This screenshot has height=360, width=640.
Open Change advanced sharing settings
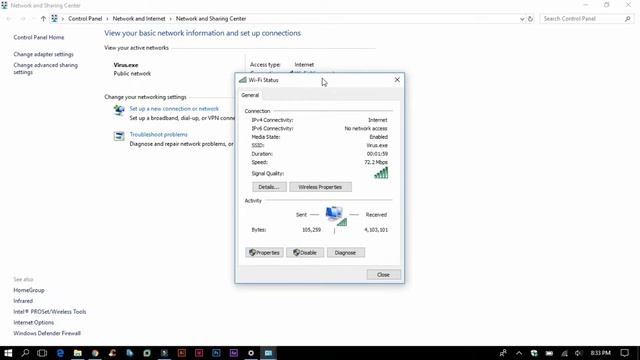coord(45,69)
